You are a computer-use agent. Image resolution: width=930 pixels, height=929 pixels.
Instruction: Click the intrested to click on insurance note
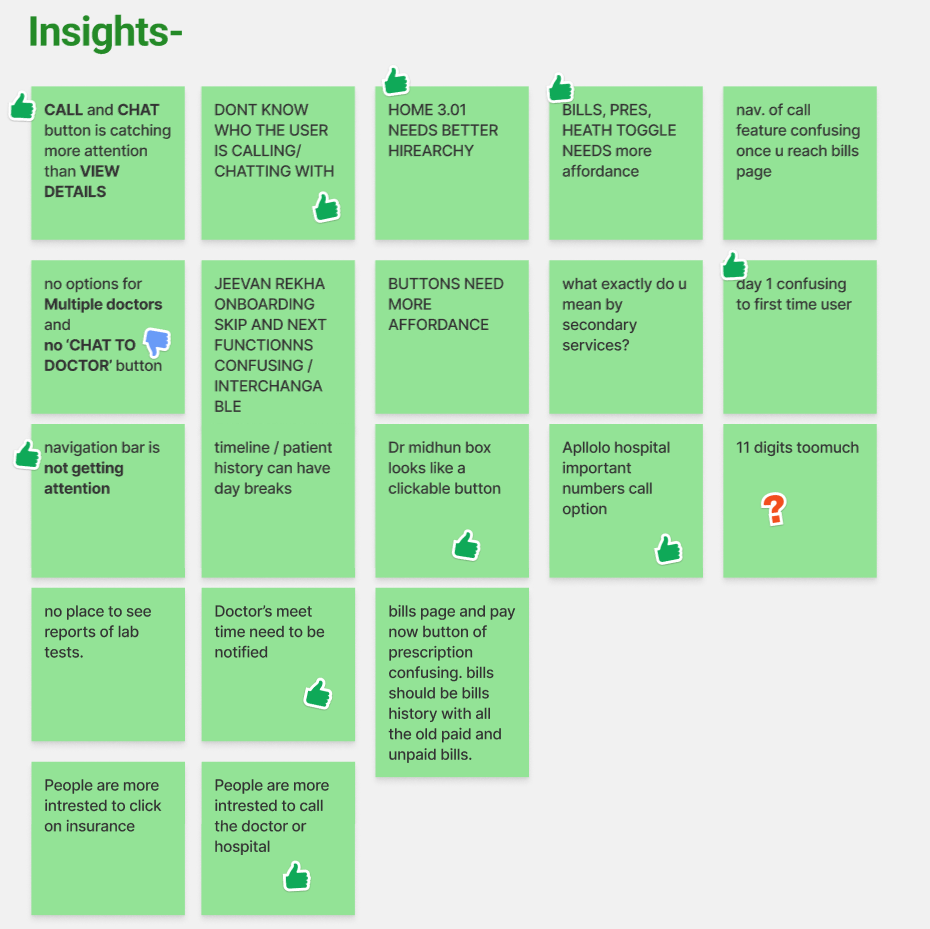coord(108,838)
